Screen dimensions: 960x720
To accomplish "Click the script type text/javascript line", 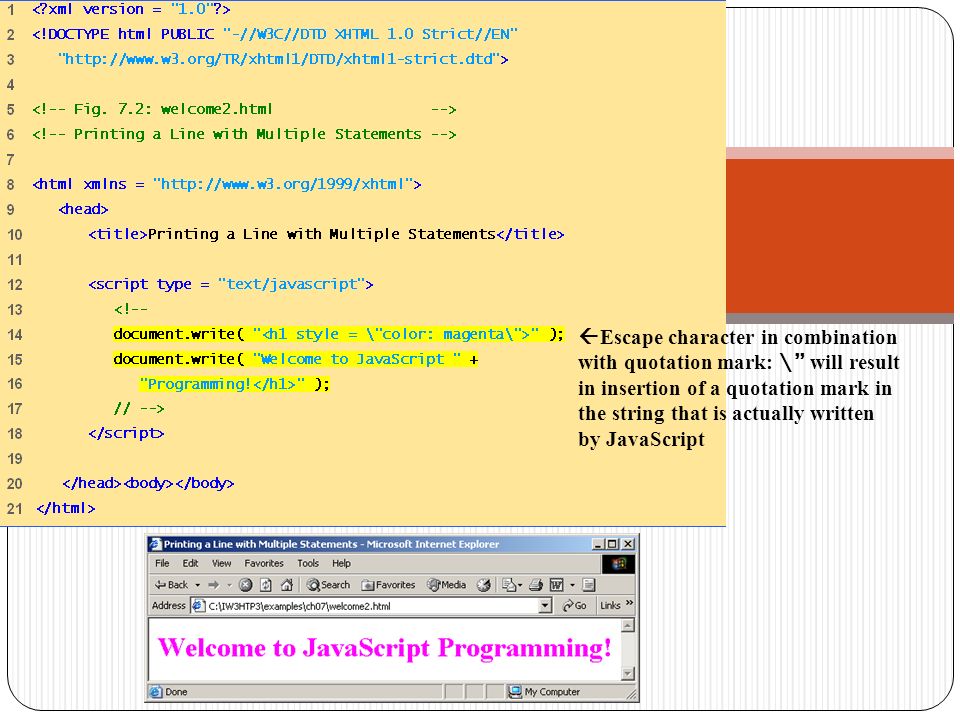I will pyautogui.click(x=231, y=284).
